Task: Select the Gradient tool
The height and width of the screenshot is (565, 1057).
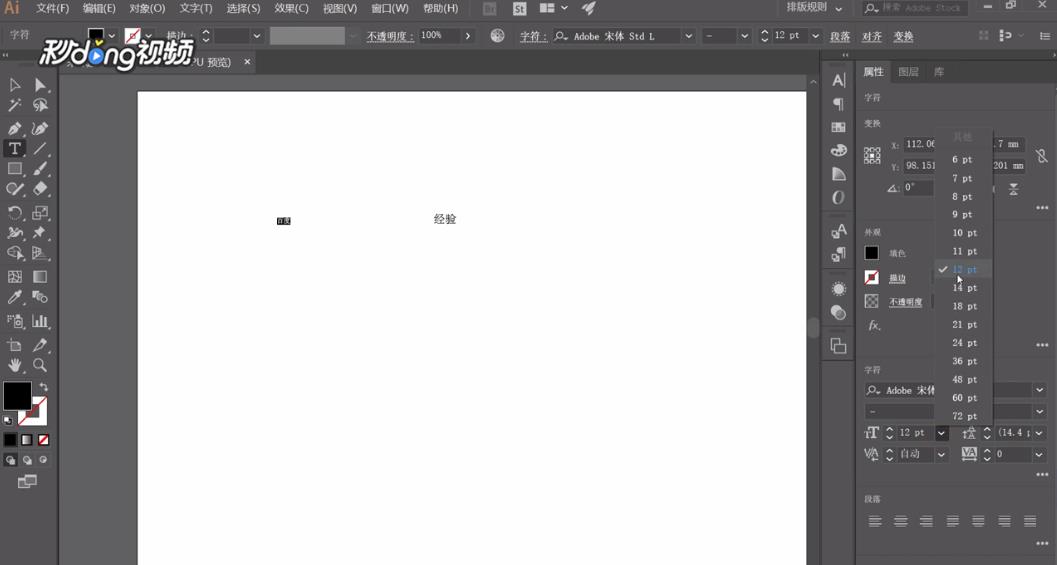Action: coord(40,277)
